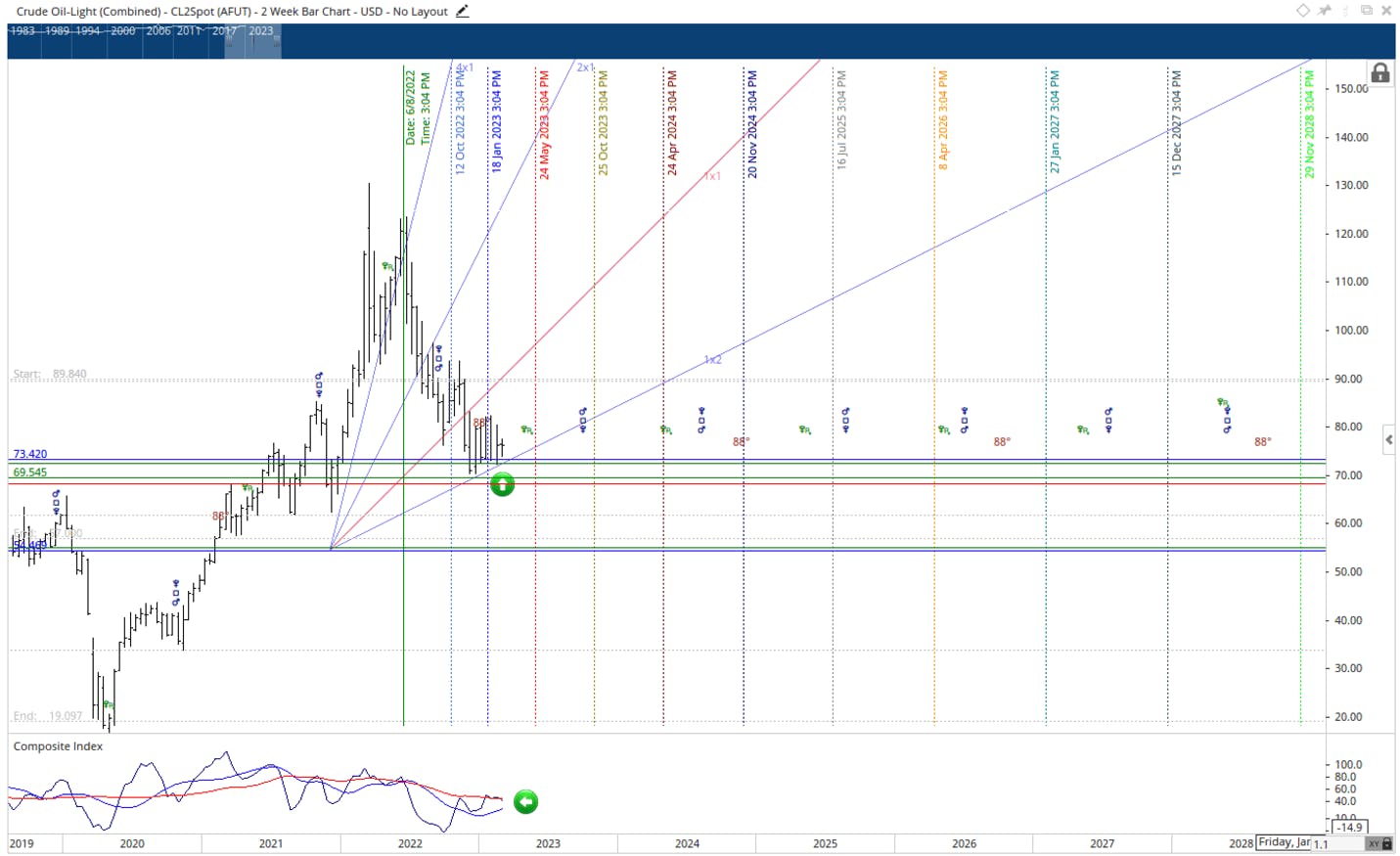Click the pencil edit icon beside chart title
Screen dimensions: 1400x856
pos(463,11)
